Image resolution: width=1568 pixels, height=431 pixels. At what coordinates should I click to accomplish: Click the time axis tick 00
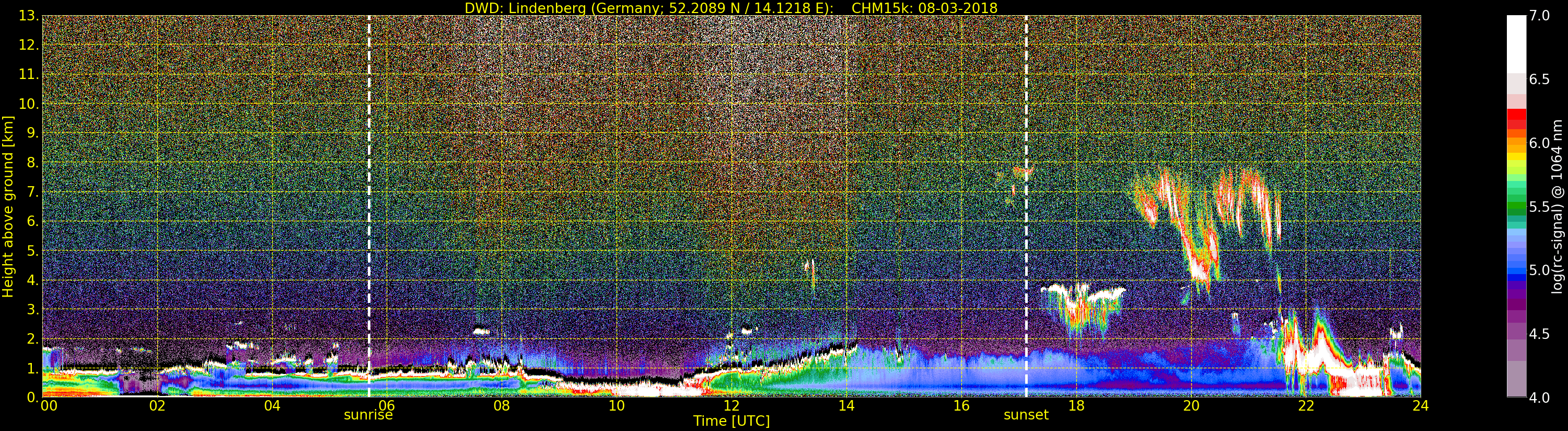click(x=49, y=405)
